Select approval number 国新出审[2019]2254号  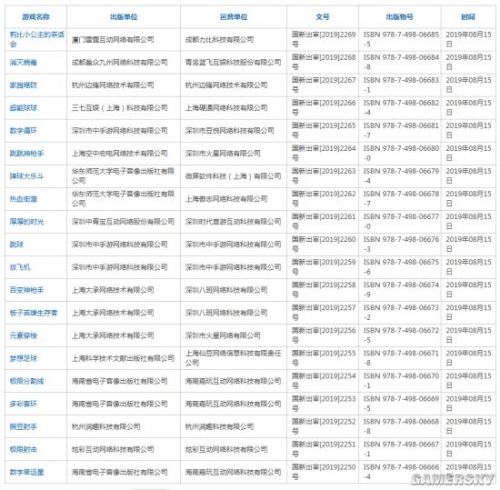(324, 381)
